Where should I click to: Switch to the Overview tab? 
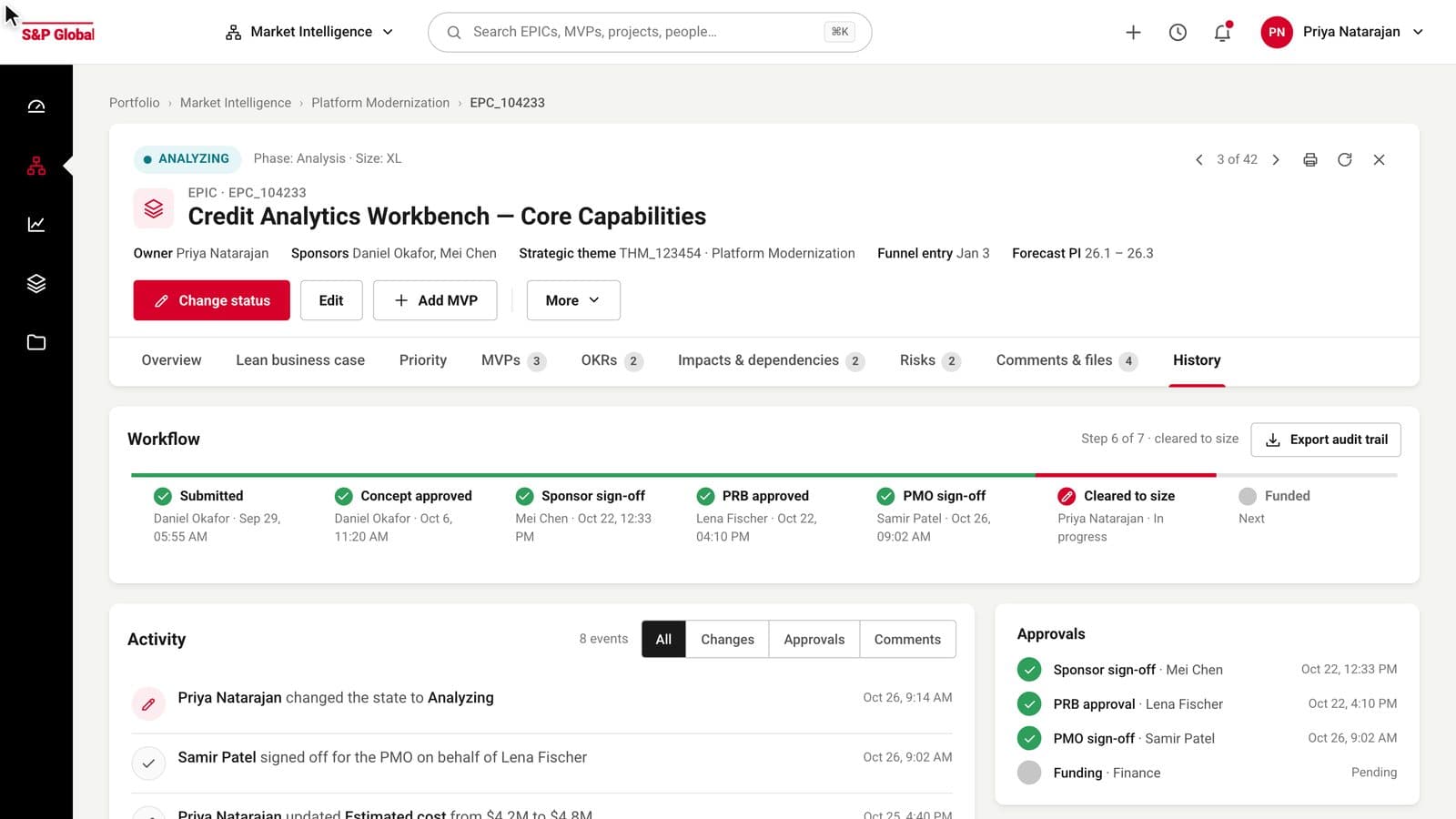pos(171,360)
